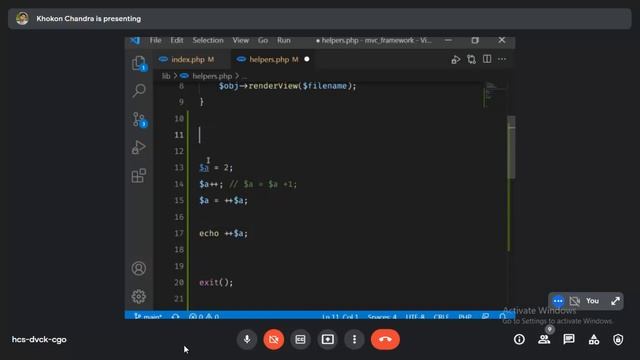This screenshot has height=360, width=640.
Task: Open chat with everyone icon
Action: 569,339
